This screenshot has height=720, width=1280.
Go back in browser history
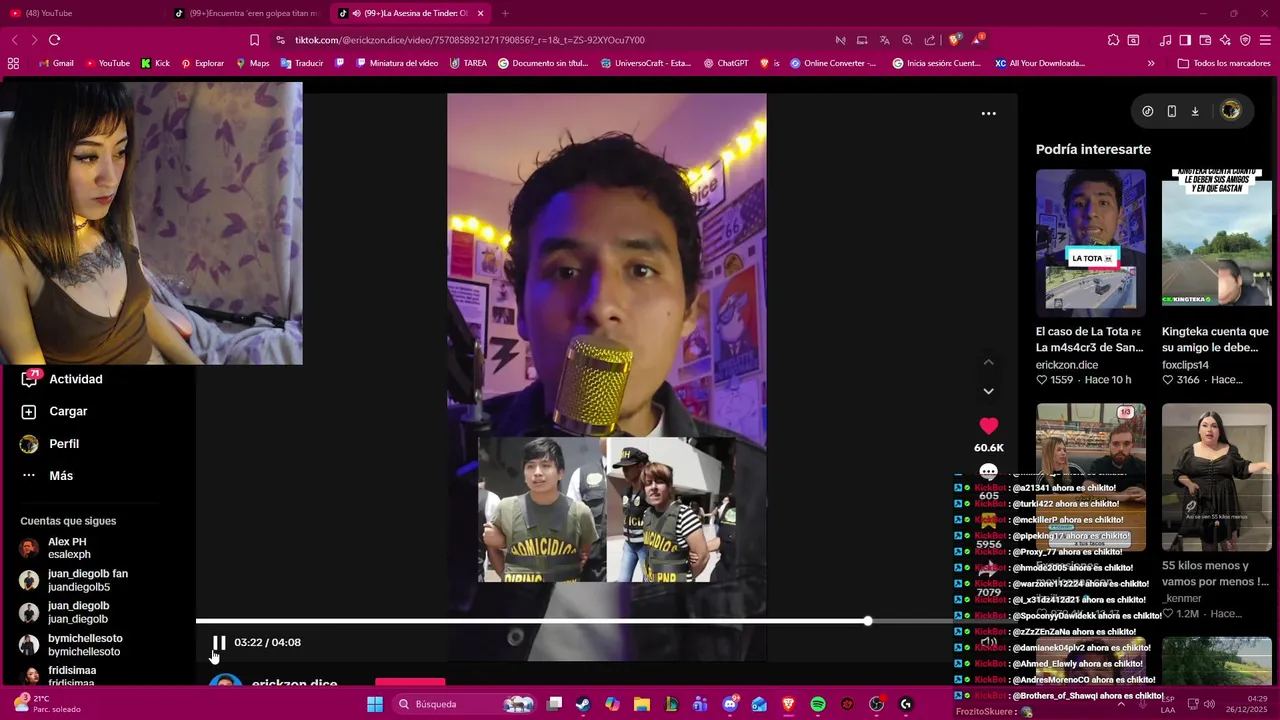[15, 40]
